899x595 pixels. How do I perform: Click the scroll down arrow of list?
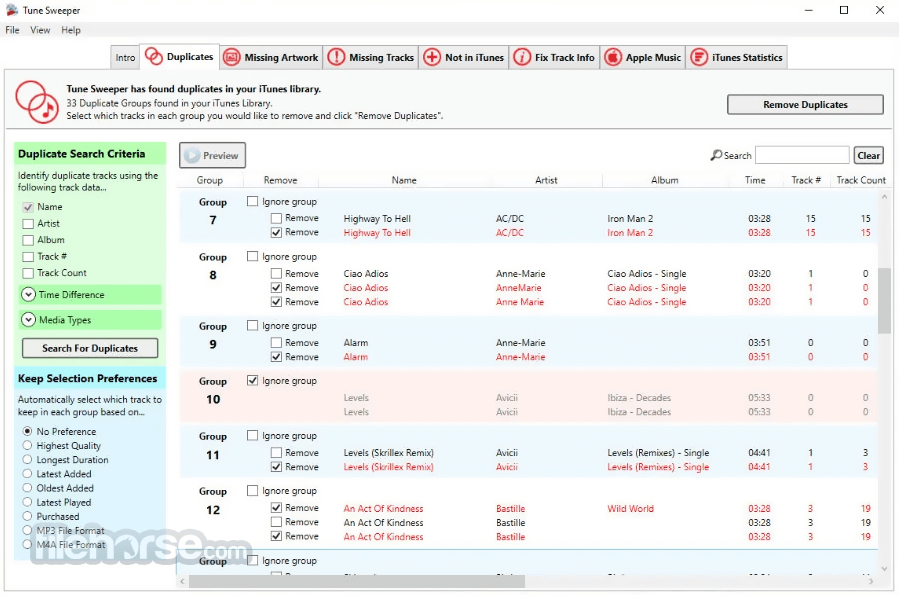pyautogui.click(x=884, y=569)
